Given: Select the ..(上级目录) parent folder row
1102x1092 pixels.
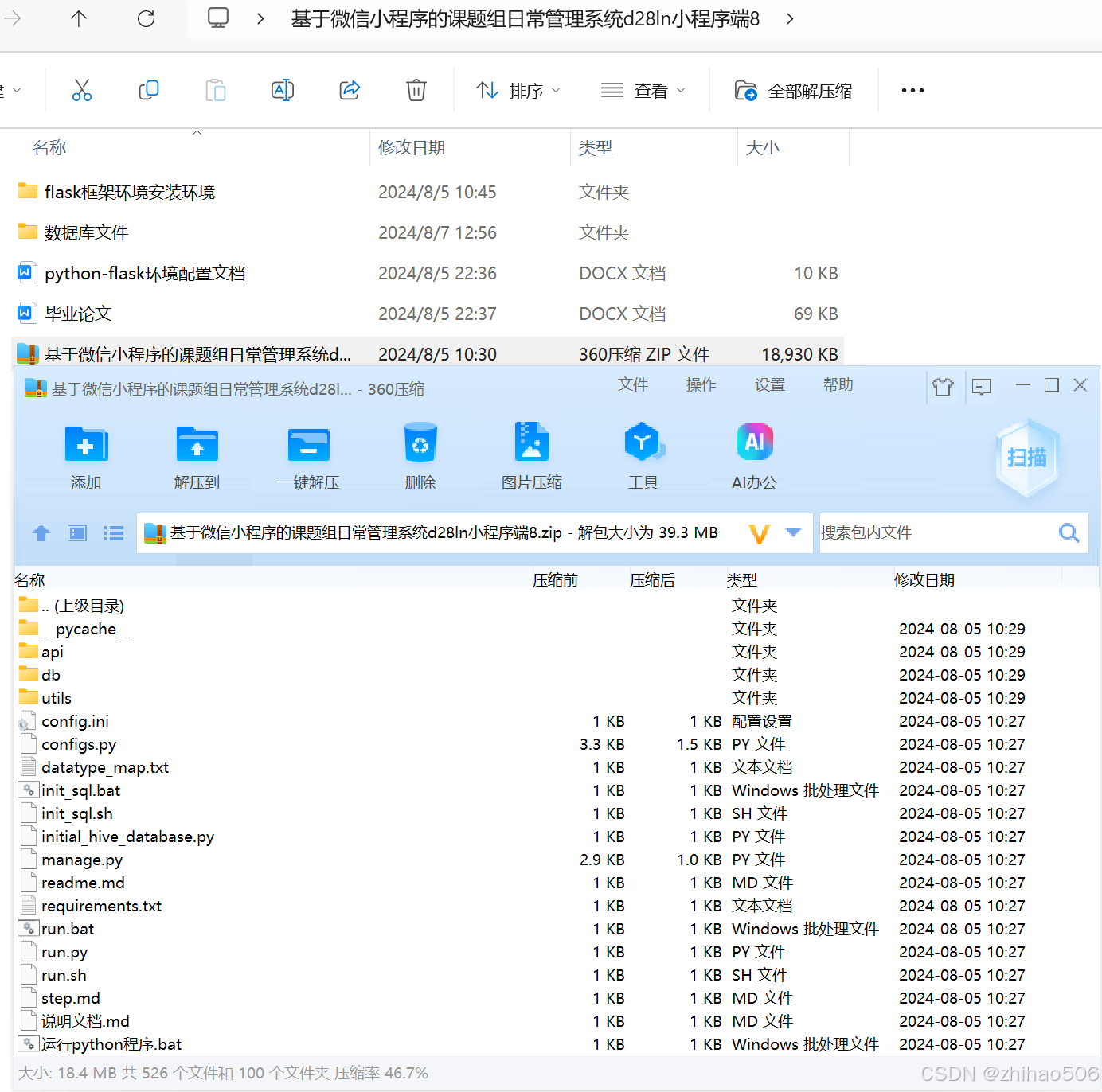Looking at the screenshot, I should [x=556, y=606].
